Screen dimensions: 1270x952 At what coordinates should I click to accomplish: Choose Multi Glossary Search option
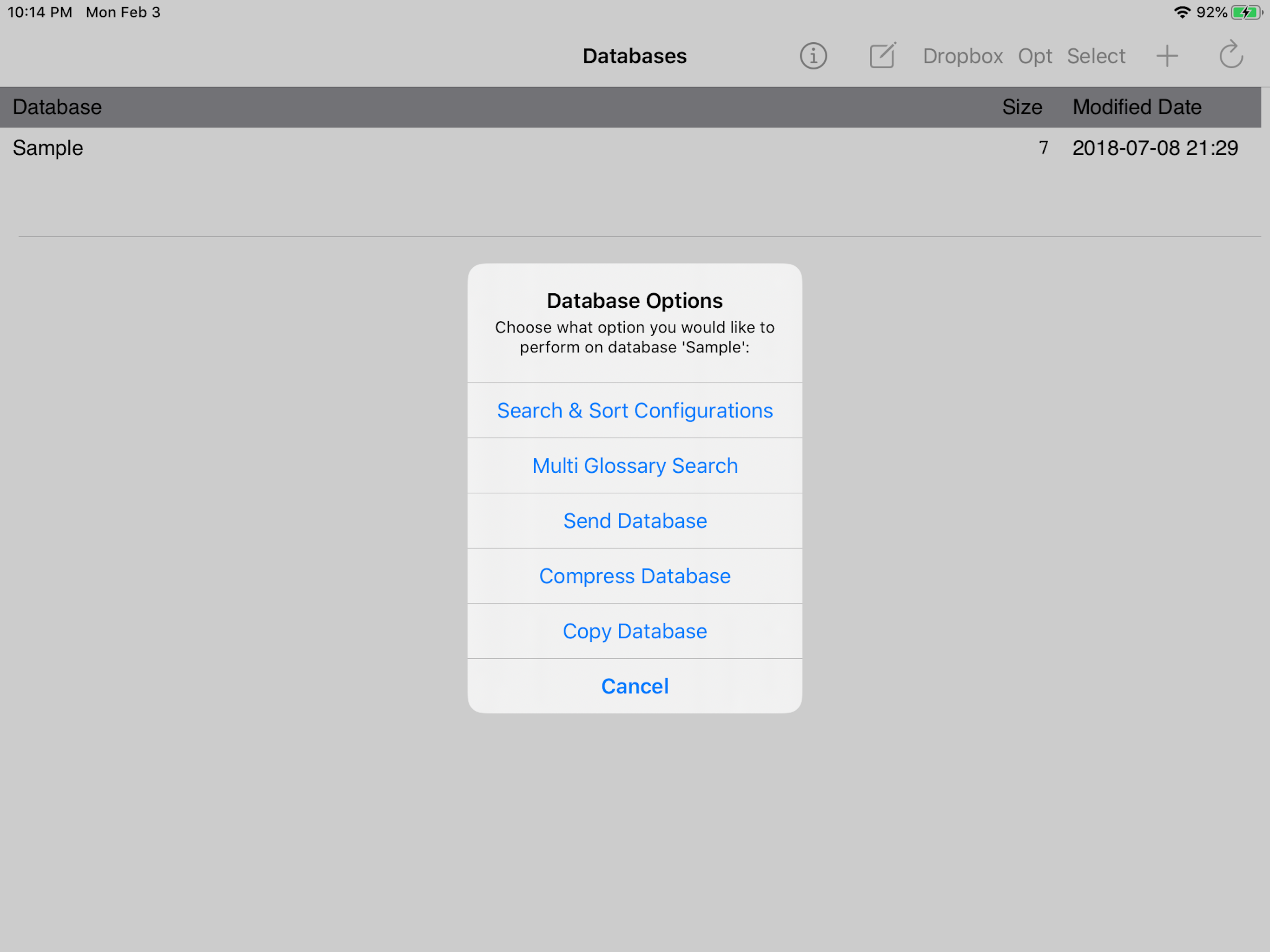(635, 466)
